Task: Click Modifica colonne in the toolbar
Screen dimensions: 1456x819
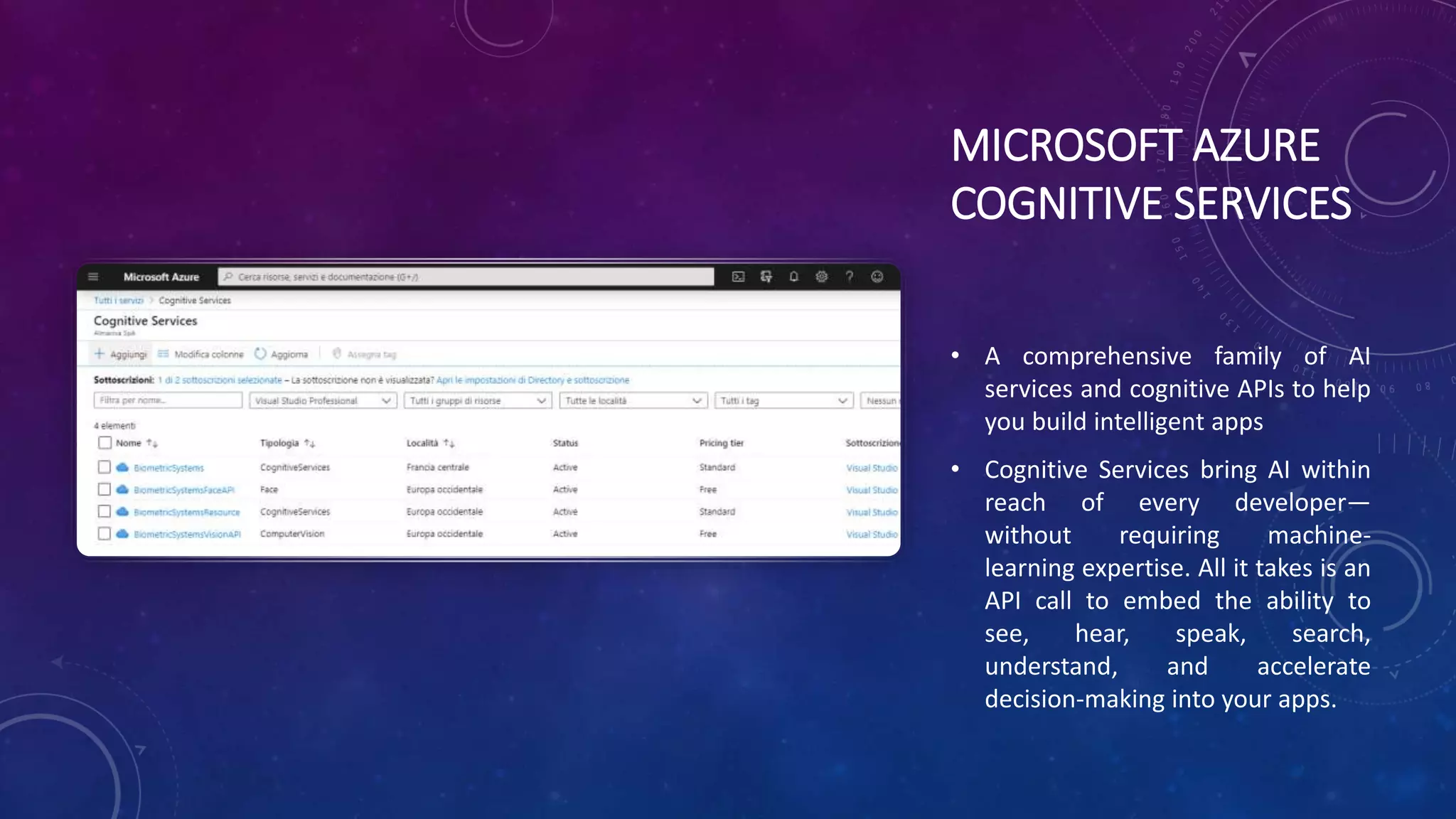Action: coord(200,354)
